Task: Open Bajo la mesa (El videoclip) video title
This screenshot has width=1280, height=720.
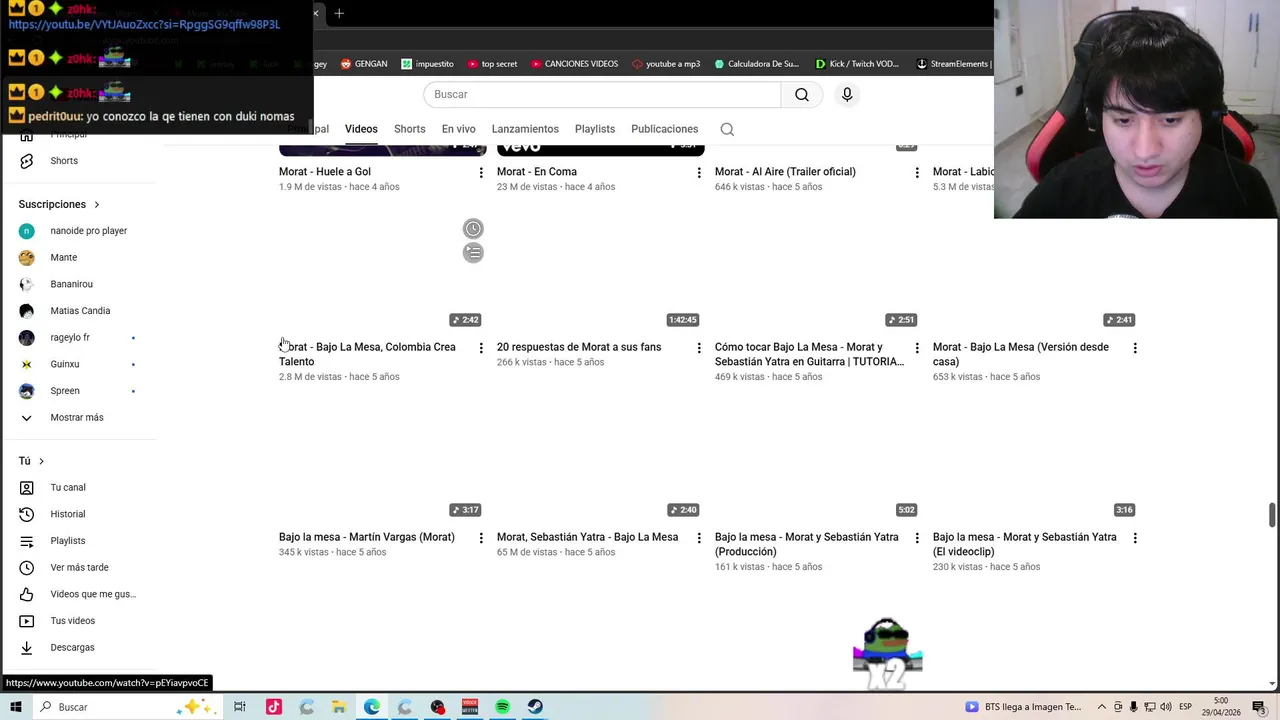Action: (x=1025, y=544)
